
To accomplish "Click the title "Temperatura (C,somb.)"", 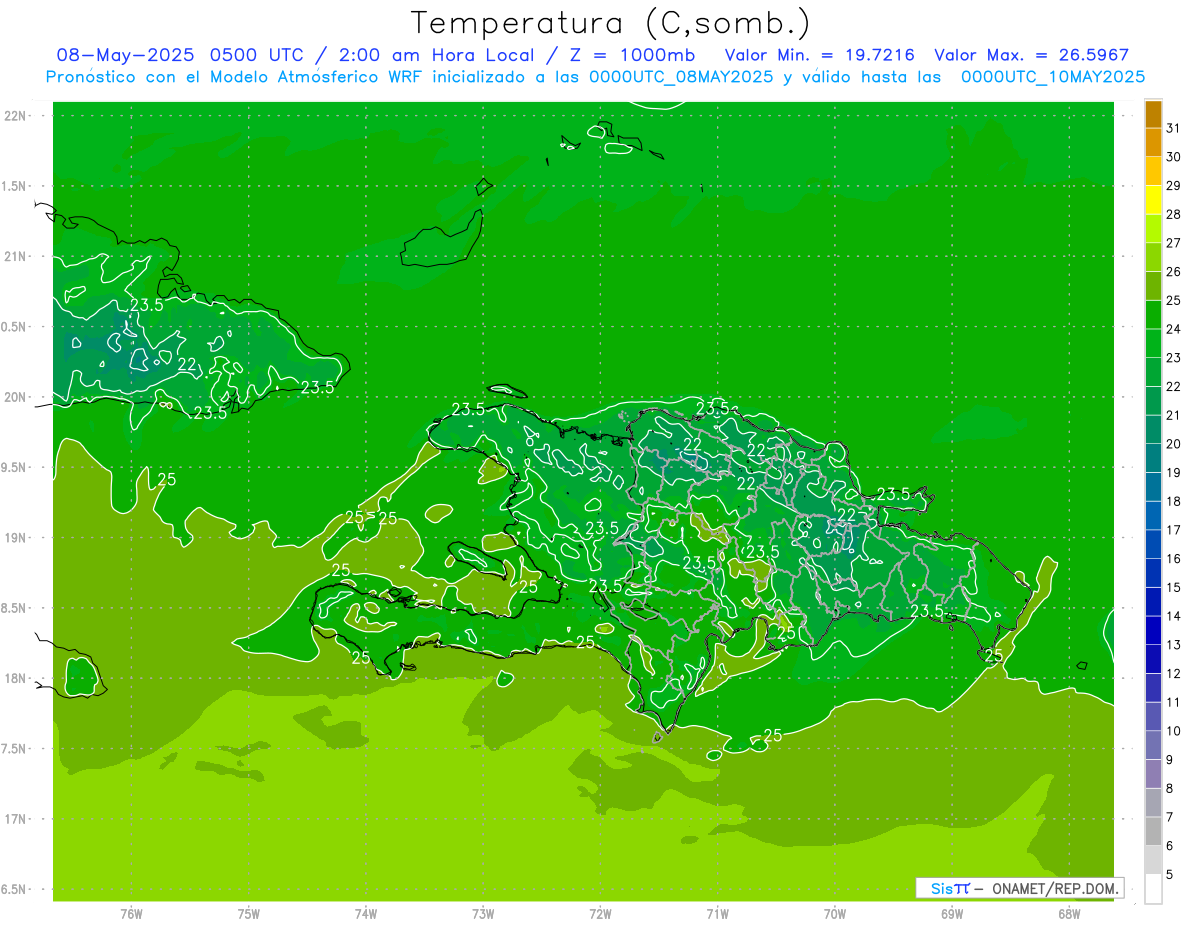I will [610, 23].
